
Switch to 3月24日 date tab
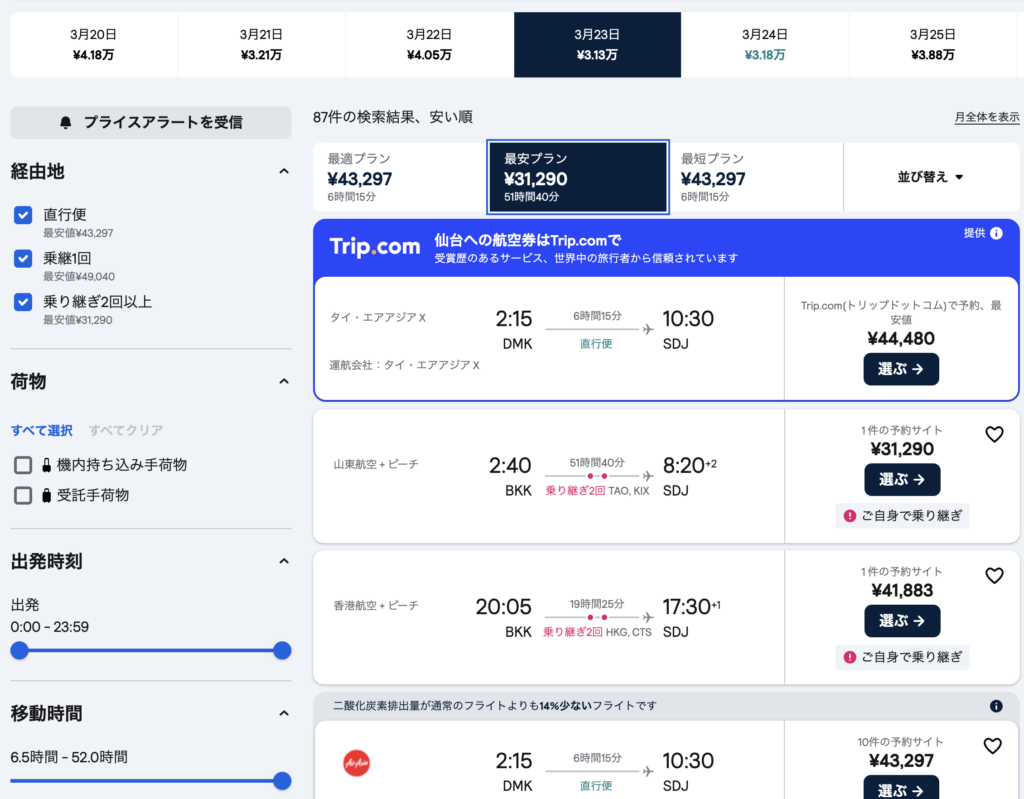click(765, 45)
